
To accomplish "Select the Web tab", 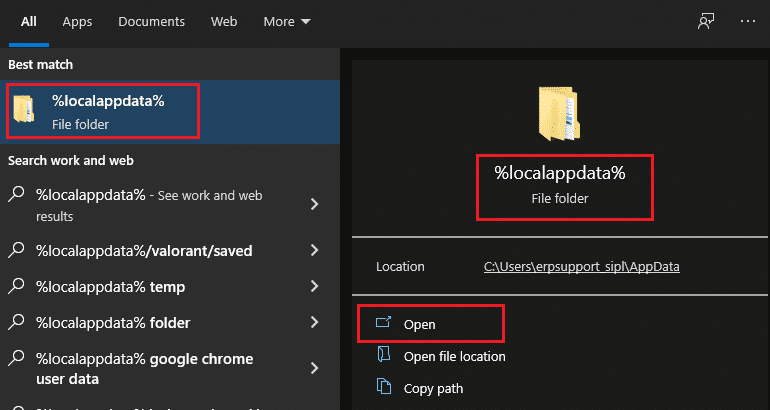I will point(224,22).
